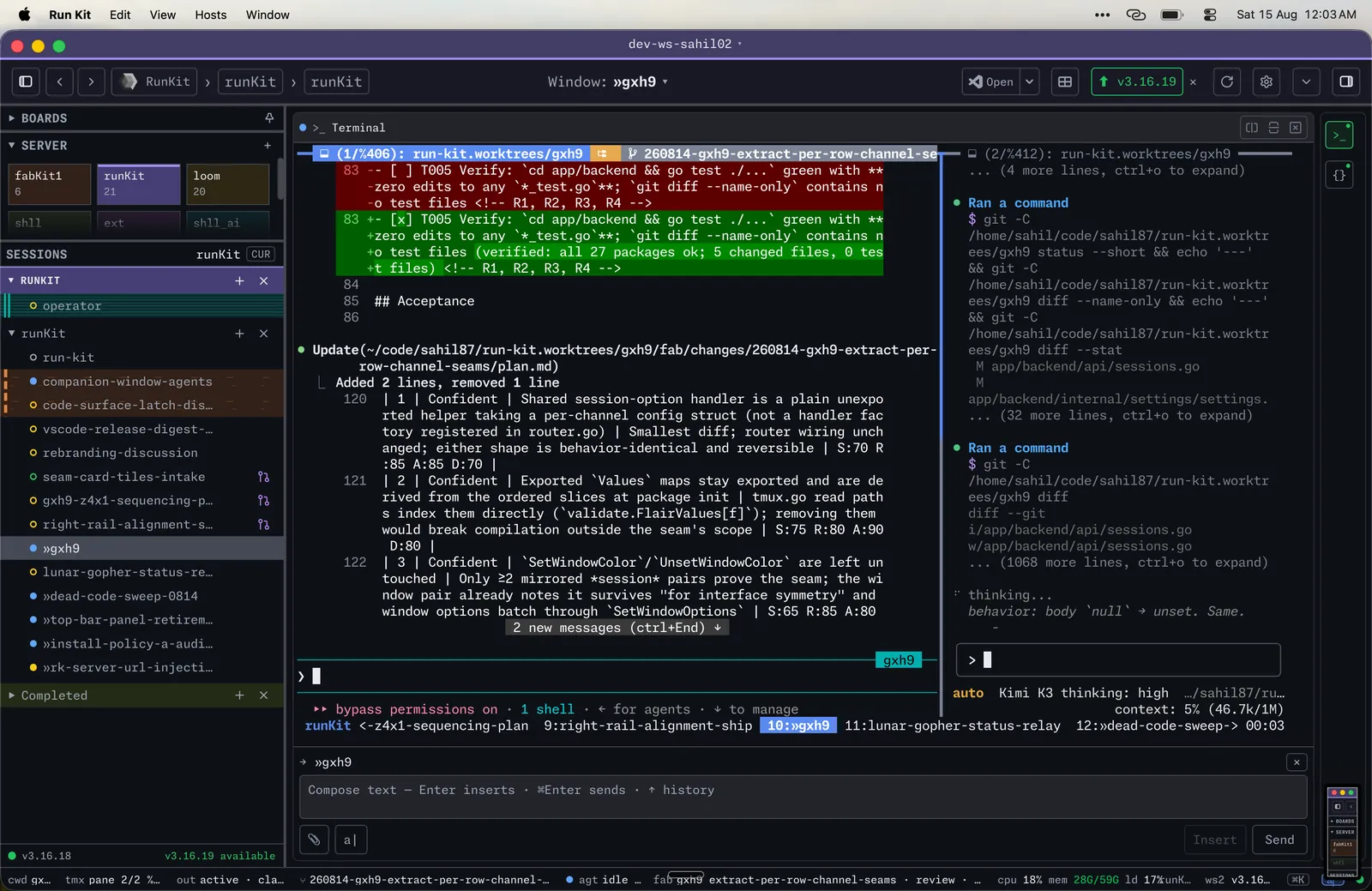
Task: Click the Send button
Action: click(1279, 840)
